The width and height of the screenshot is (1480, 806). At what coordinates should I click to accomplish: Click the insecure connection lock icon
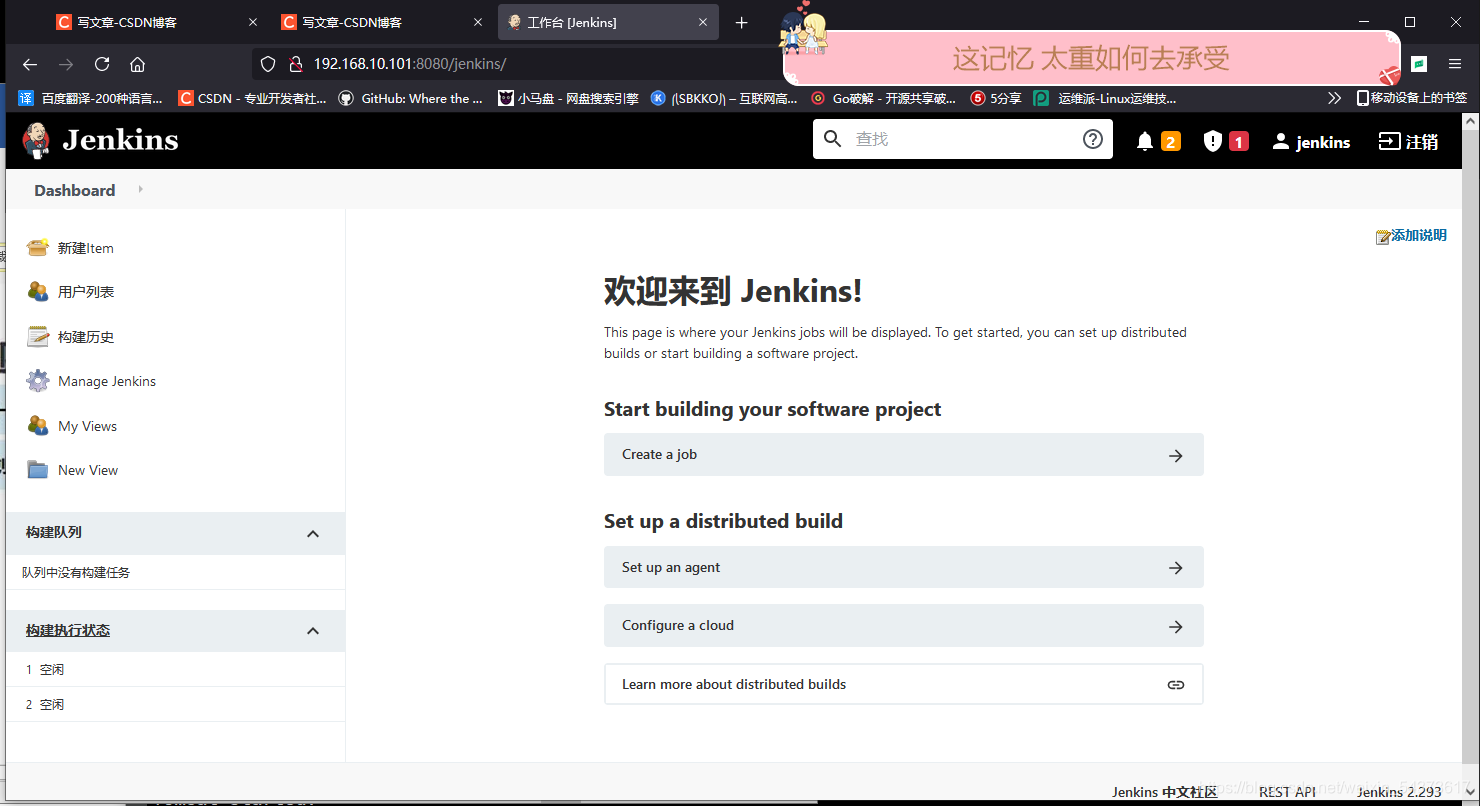click(x=295, y=64)
